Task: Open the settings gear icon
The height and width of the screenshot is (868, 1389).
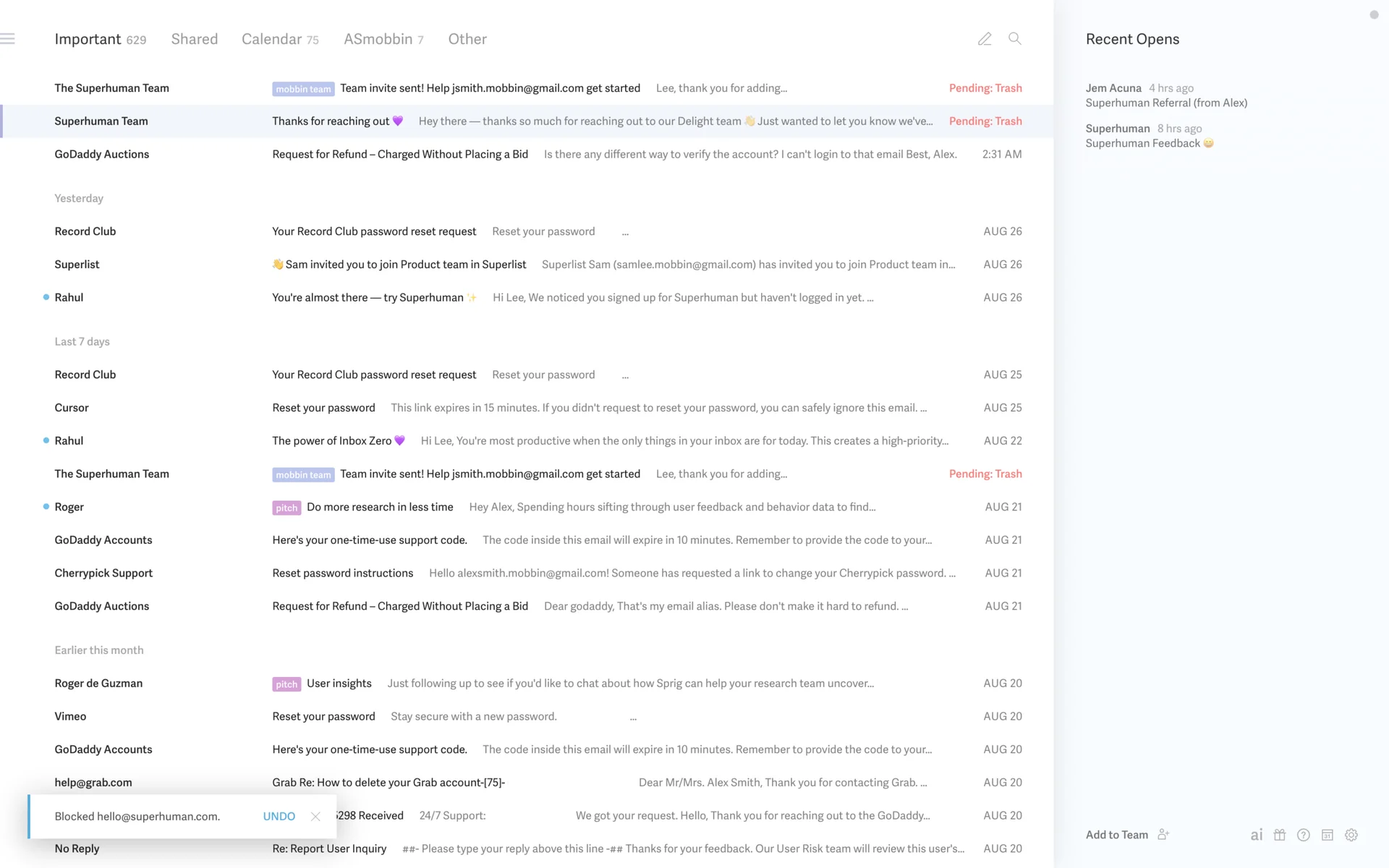Action: coord(1351,835)
